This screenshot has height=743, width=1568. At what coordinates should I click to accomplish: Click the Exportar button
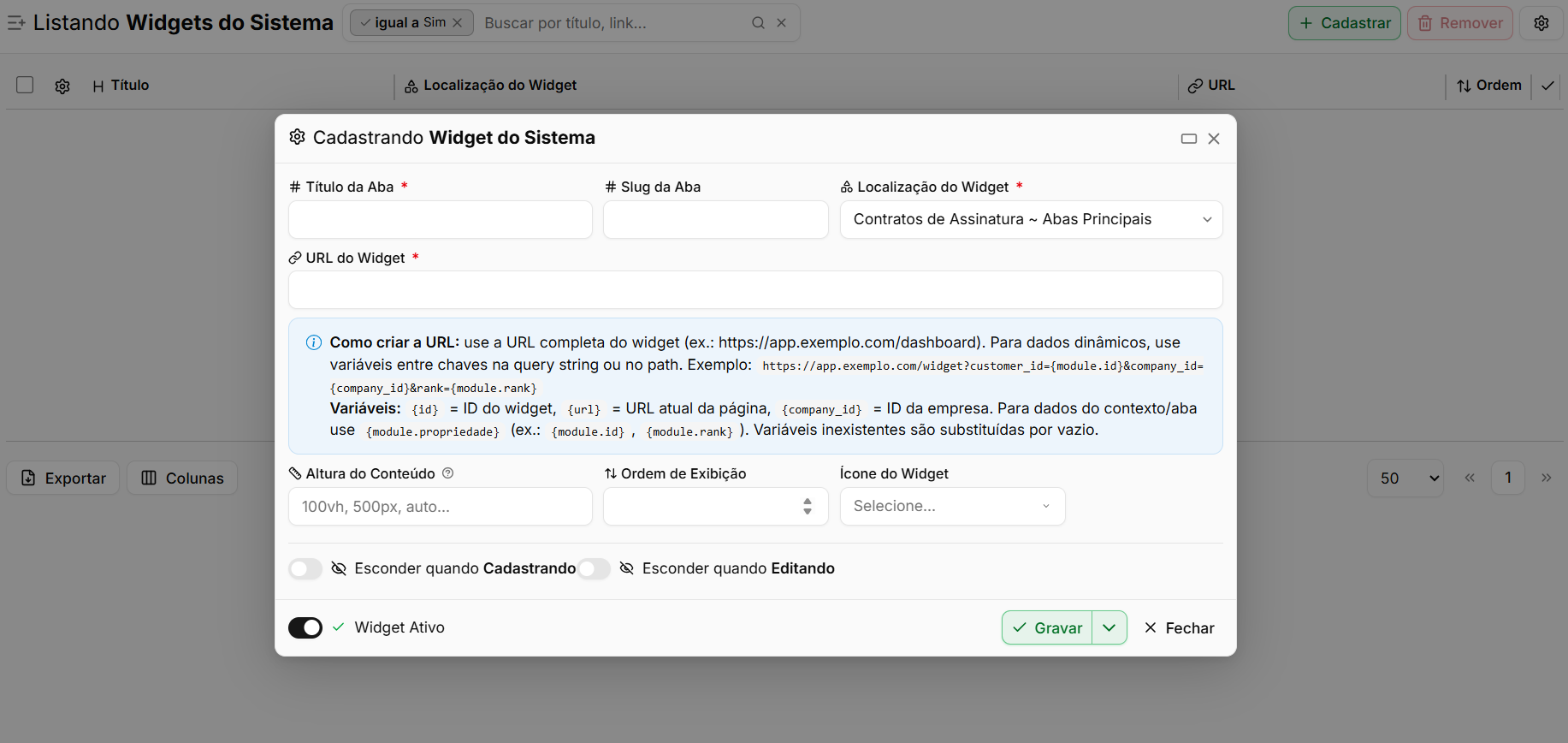63,478
